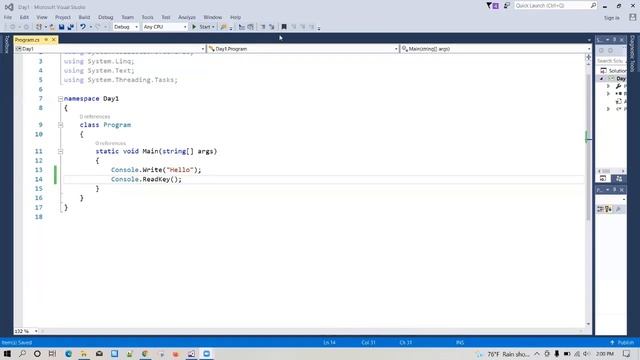Open the File menu
Screen dimensions: 640x360
tap(8, 17)
